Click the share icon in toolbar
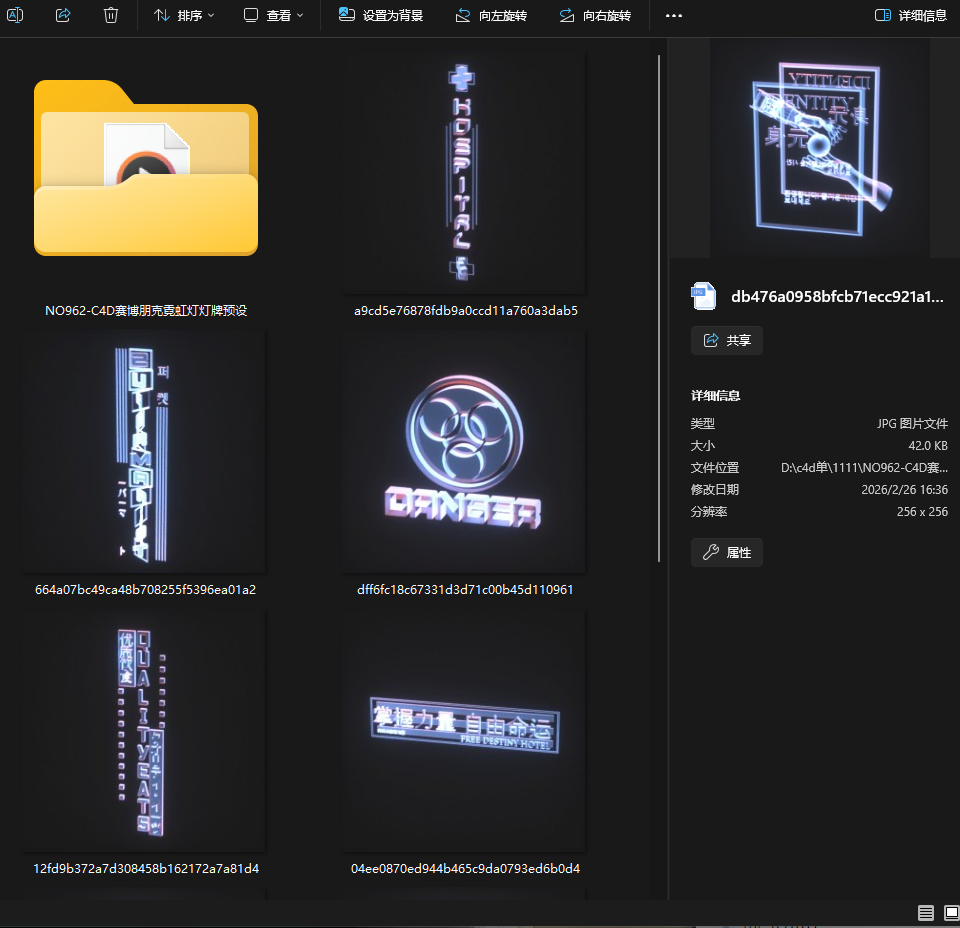This screenshot has width=960, height=928. pos(63,15)
